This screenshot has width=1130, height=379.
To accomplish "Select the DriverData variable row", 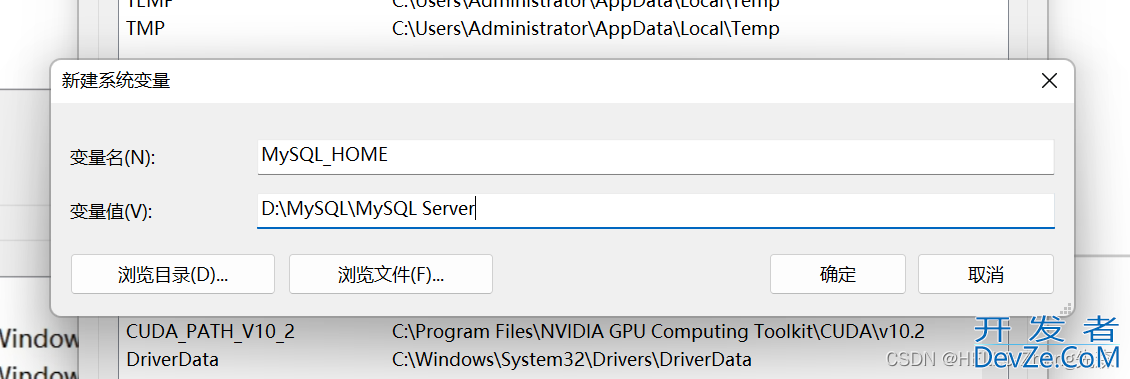I will pos(562,359).
